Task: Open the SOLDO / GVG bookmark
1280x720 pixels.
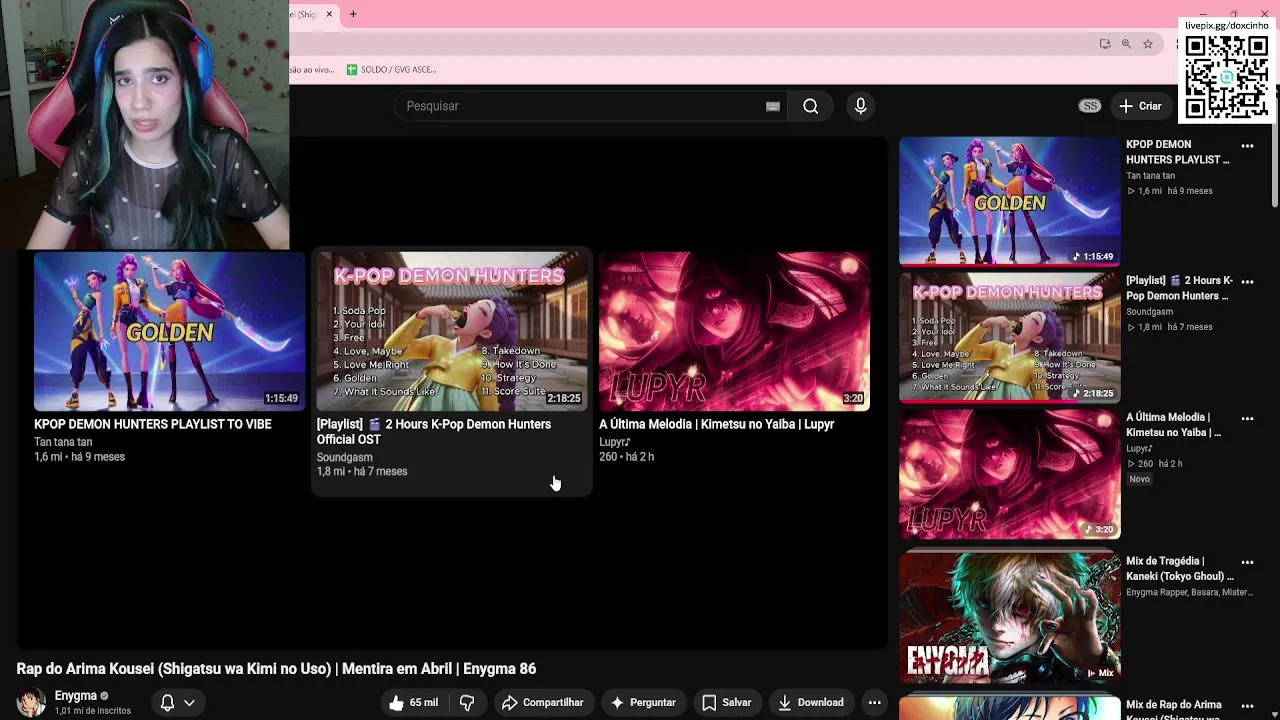Action: coord(391,70)
